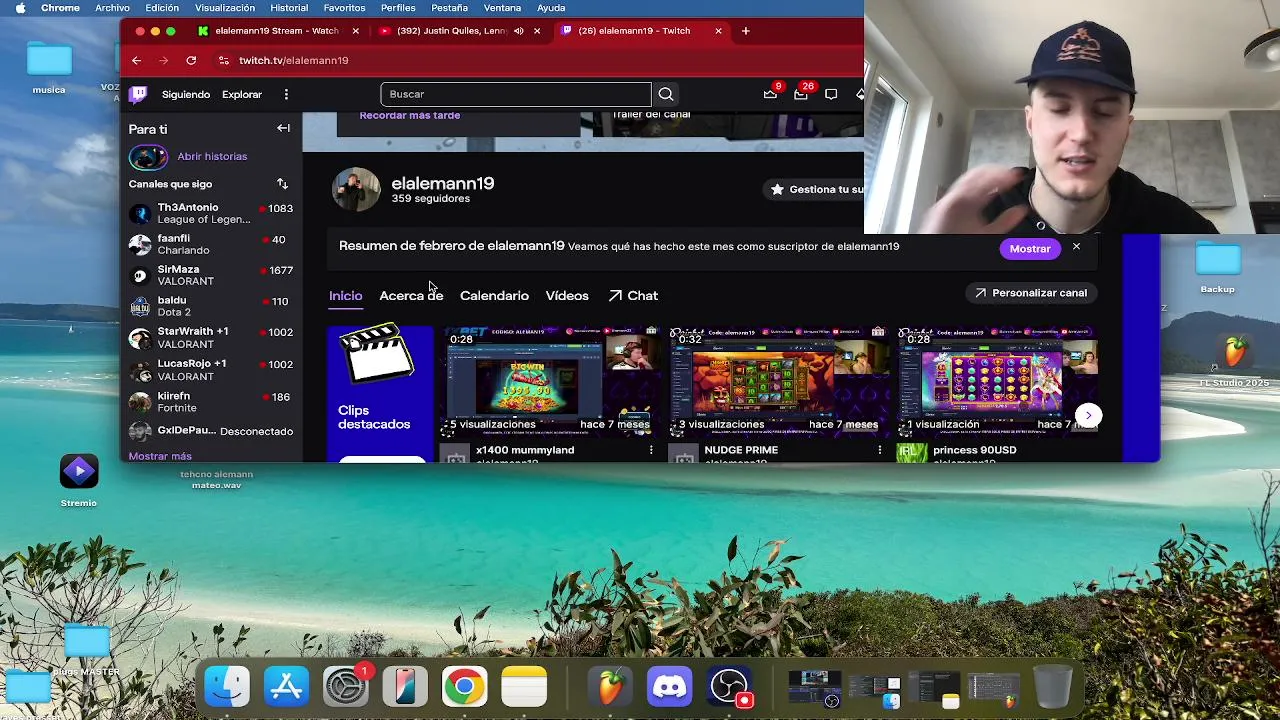Select the Calendario channel tab
This screenshot has width=1280, height=720.
point(494,296)
